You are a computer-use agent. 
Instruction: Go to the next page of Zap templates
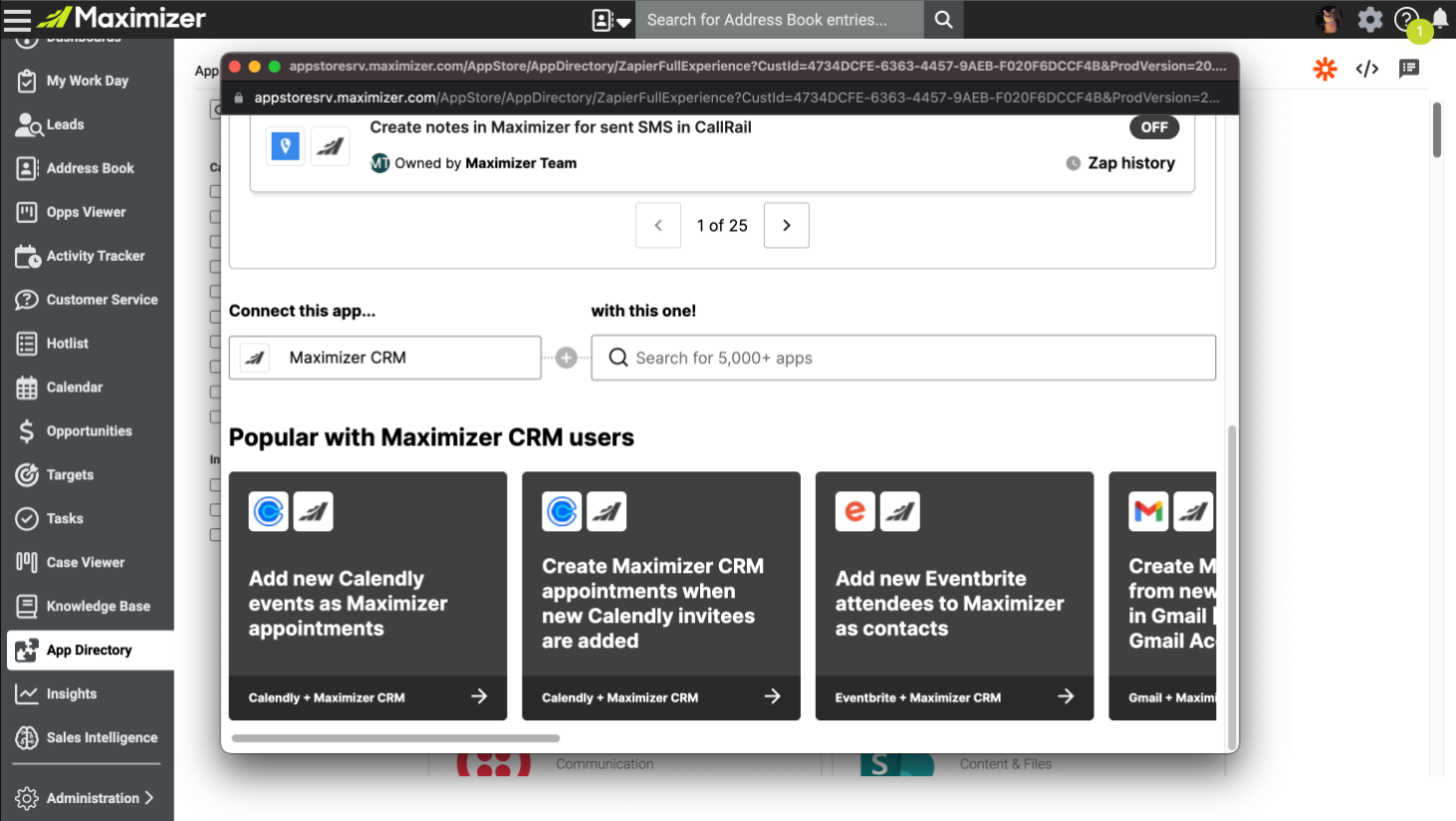pos(786,225)
